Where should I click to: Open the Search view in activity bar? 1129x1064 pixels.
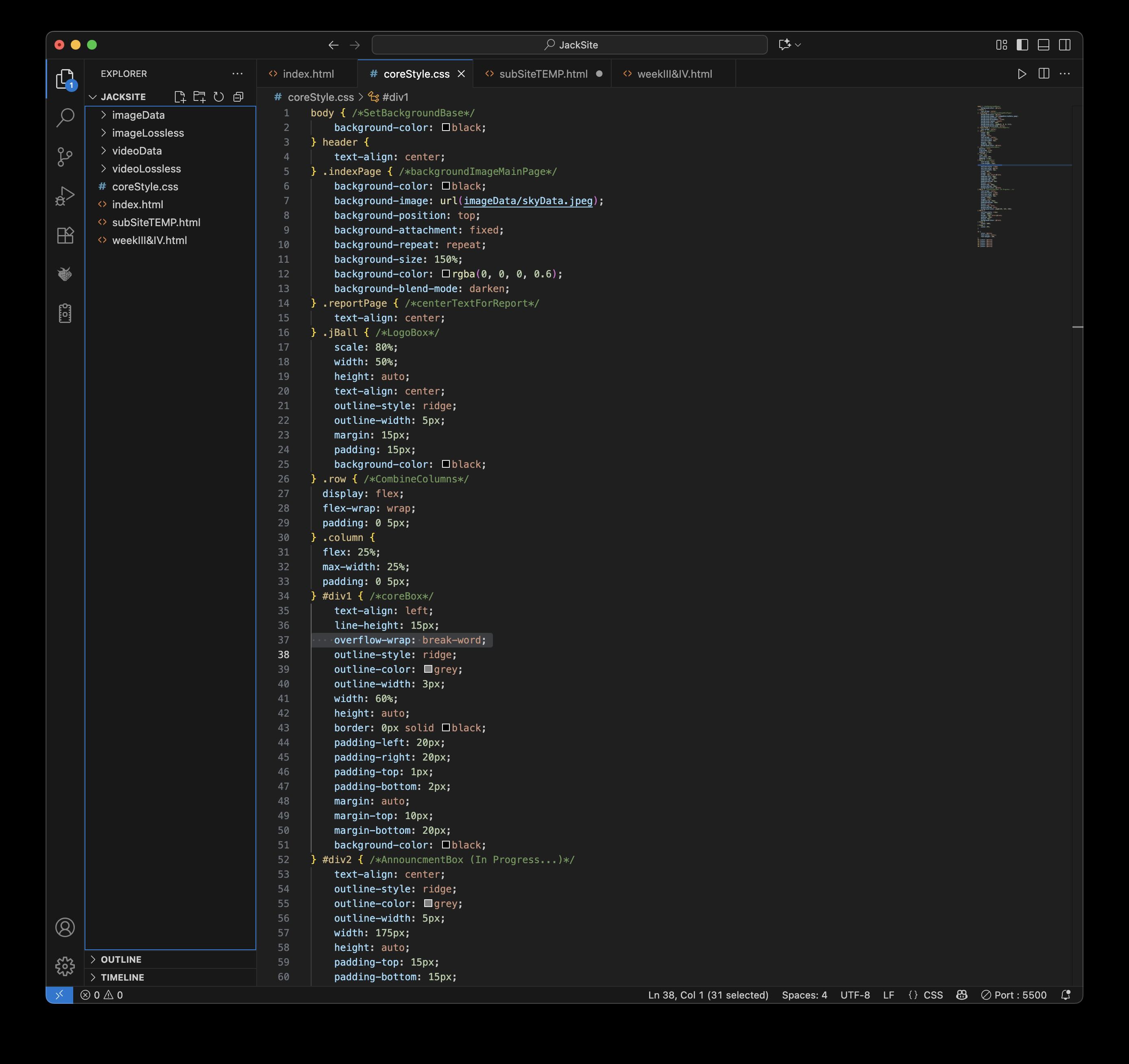click(65, 118)
